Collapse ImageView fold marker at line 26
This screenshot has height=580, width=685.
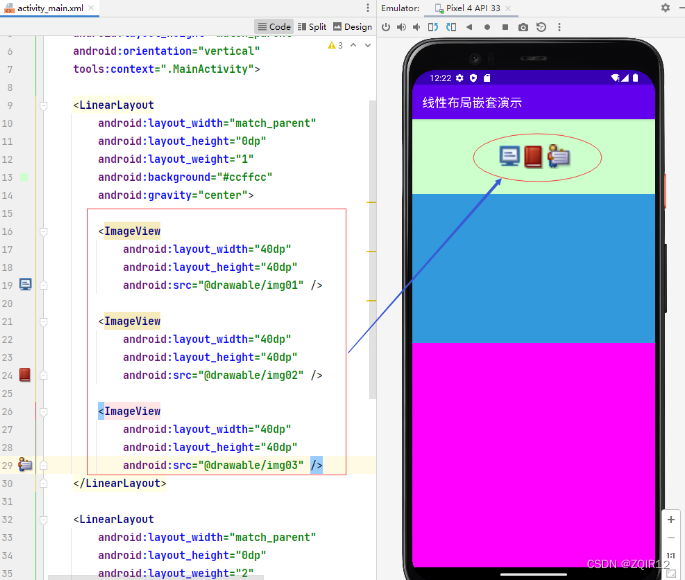pos(43,412)
